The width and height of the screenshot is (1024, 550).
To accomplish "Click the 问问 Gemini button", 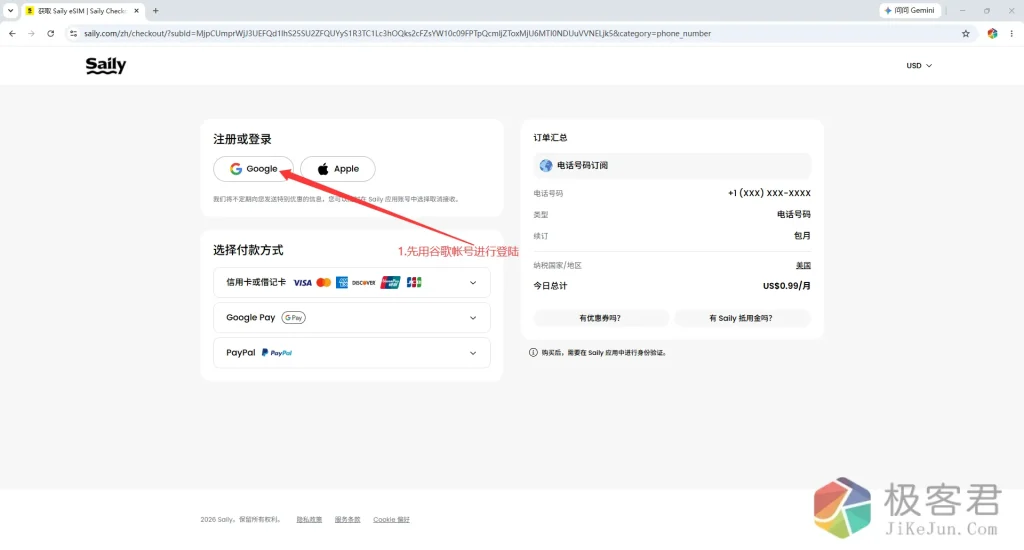I will (910, 10).
